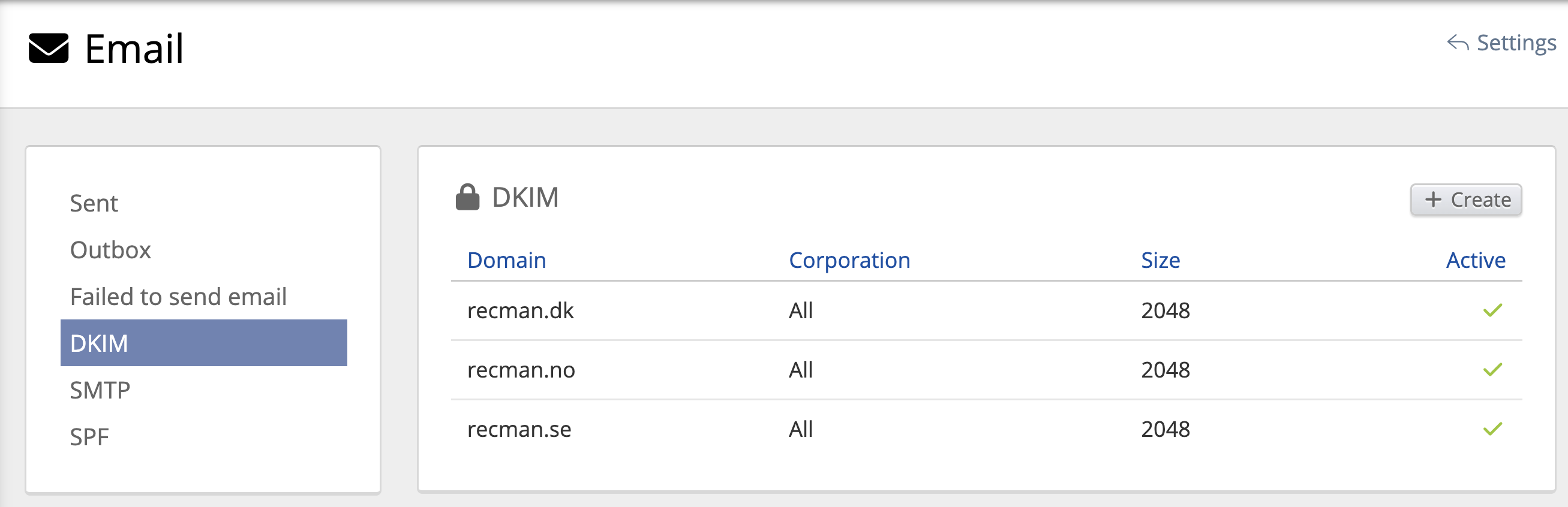Open Failed to send email section
Screen dimensions: 1568x507
[x=204, y=297]
